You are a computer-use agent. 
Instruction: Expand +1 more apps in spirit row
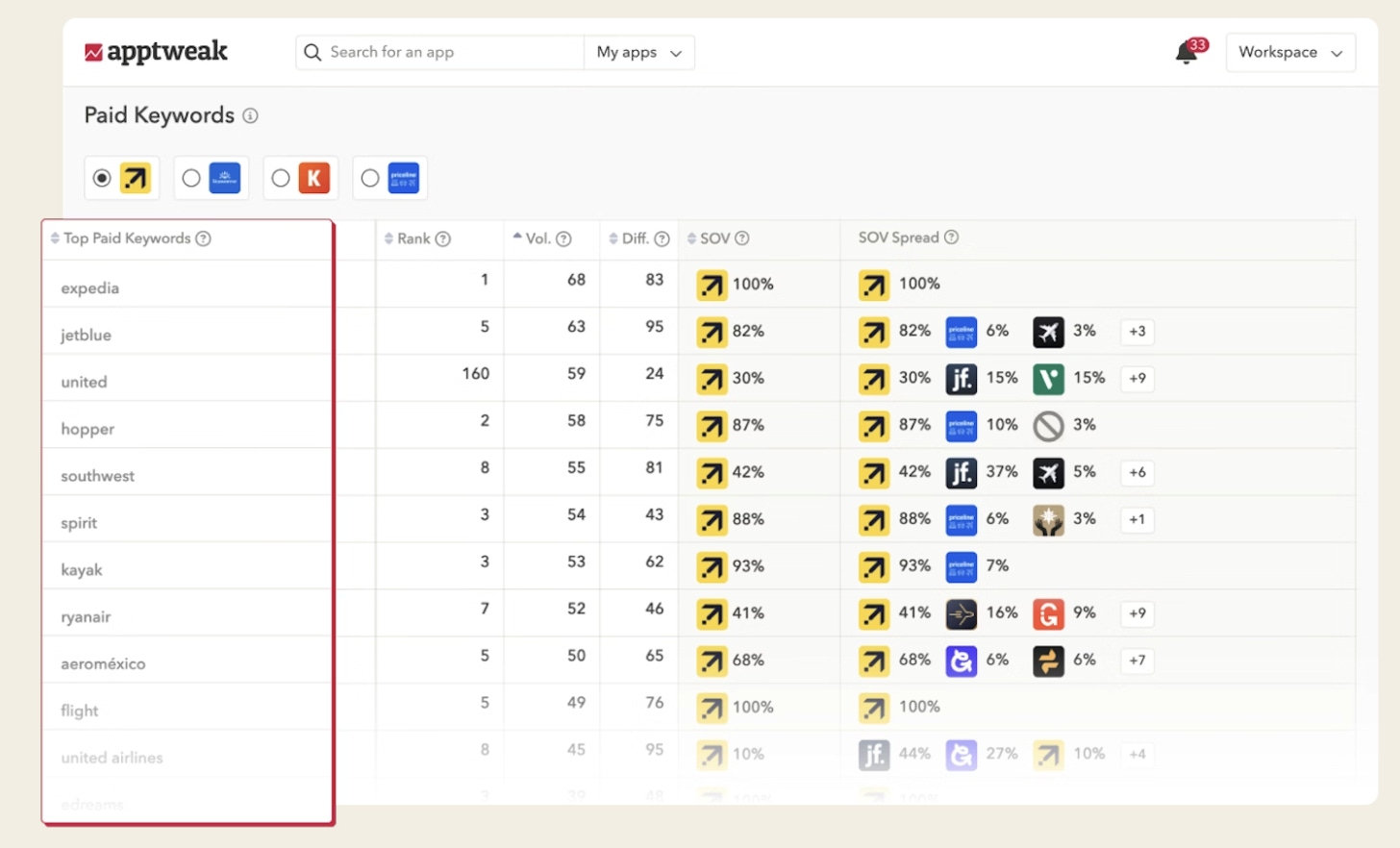pyautogui.click(x=1137, y=520)
